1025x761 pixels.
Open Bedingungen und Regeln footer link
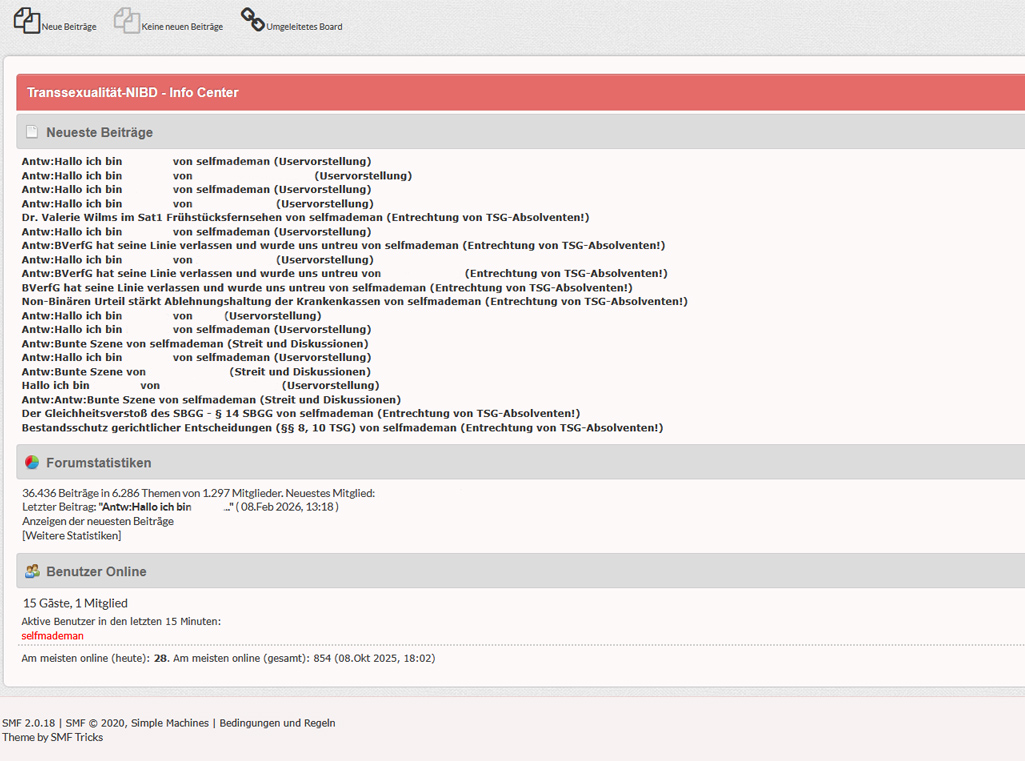tap(277, 723)
